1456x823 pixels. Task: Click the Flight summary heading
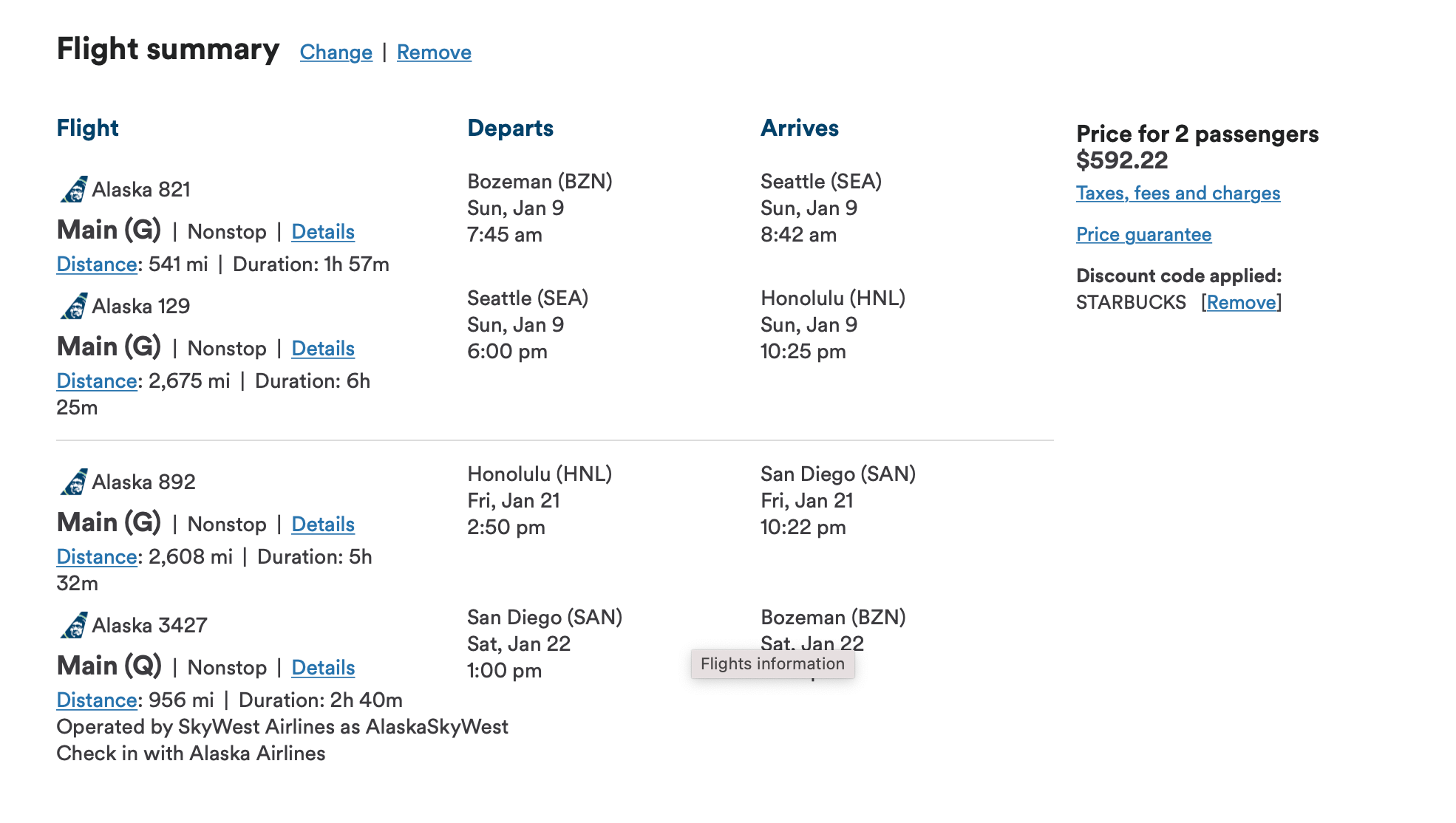click(x=169, y=49)
